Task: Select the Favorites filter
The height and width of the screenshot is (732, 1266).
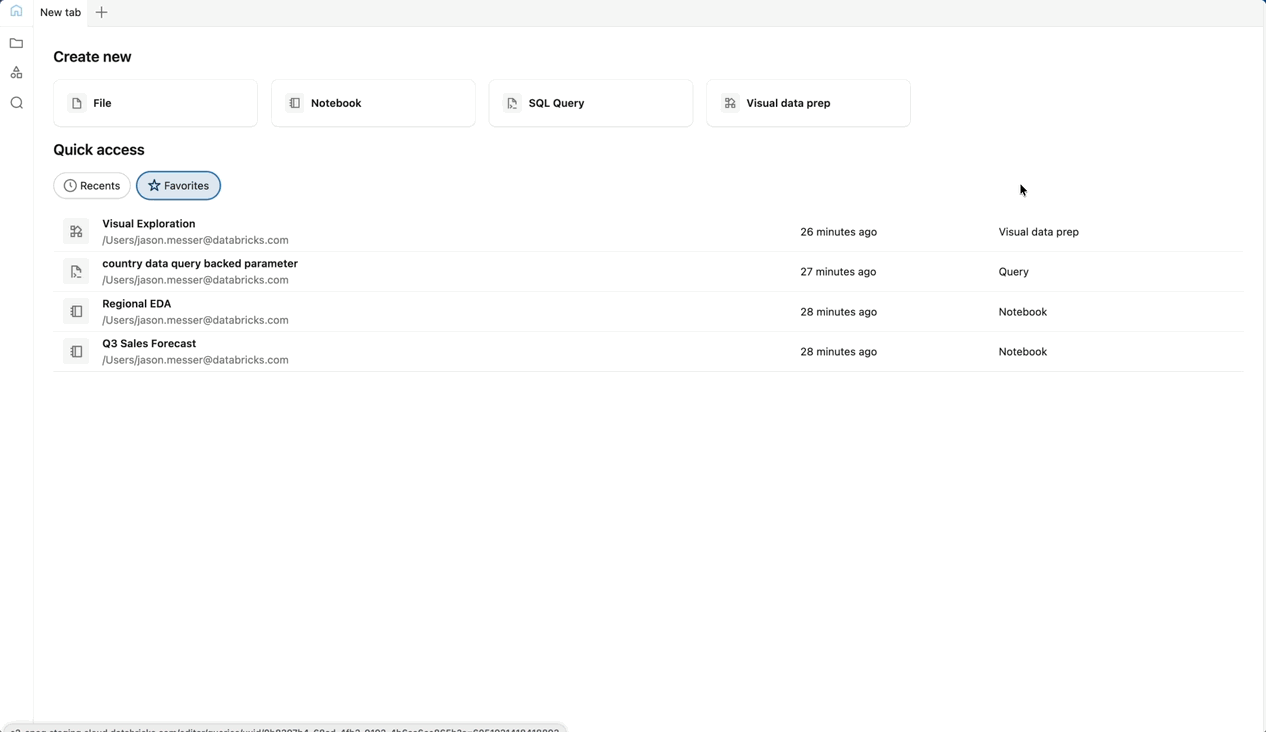Action: 178,186
